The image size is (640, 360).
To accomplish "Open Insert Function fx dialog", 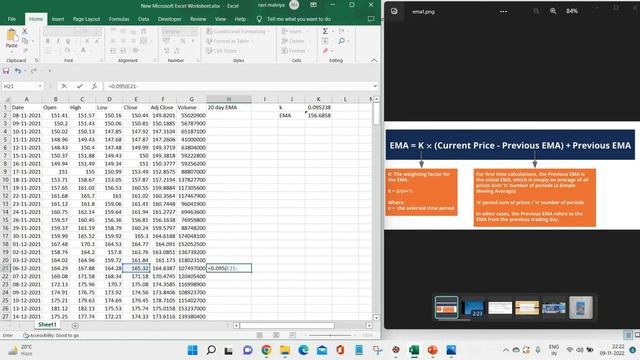I will click(94, 86).
